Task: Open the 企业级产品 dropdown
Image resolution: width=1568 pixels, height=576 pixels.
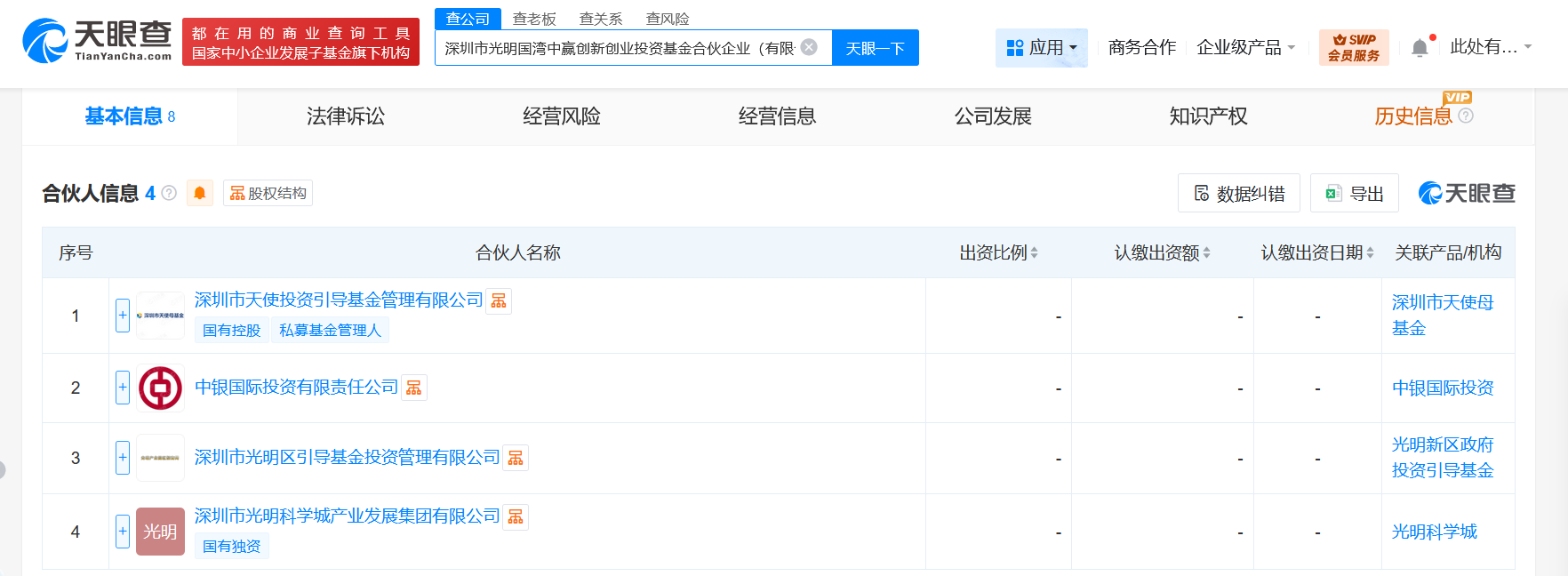Action: tap(1245, 47)
